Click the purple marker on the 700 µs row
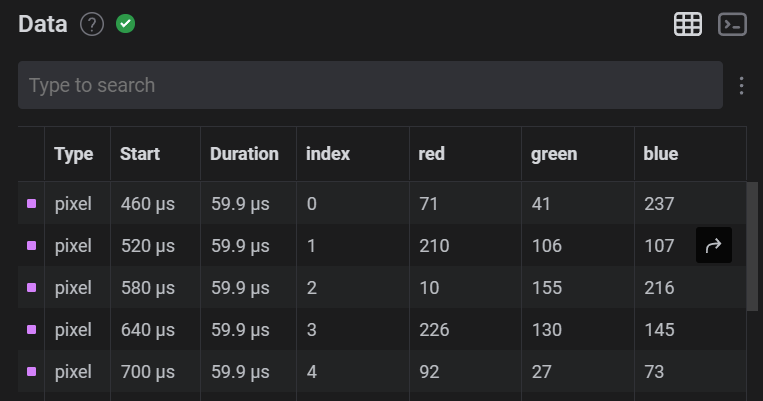 pos(32,371)
